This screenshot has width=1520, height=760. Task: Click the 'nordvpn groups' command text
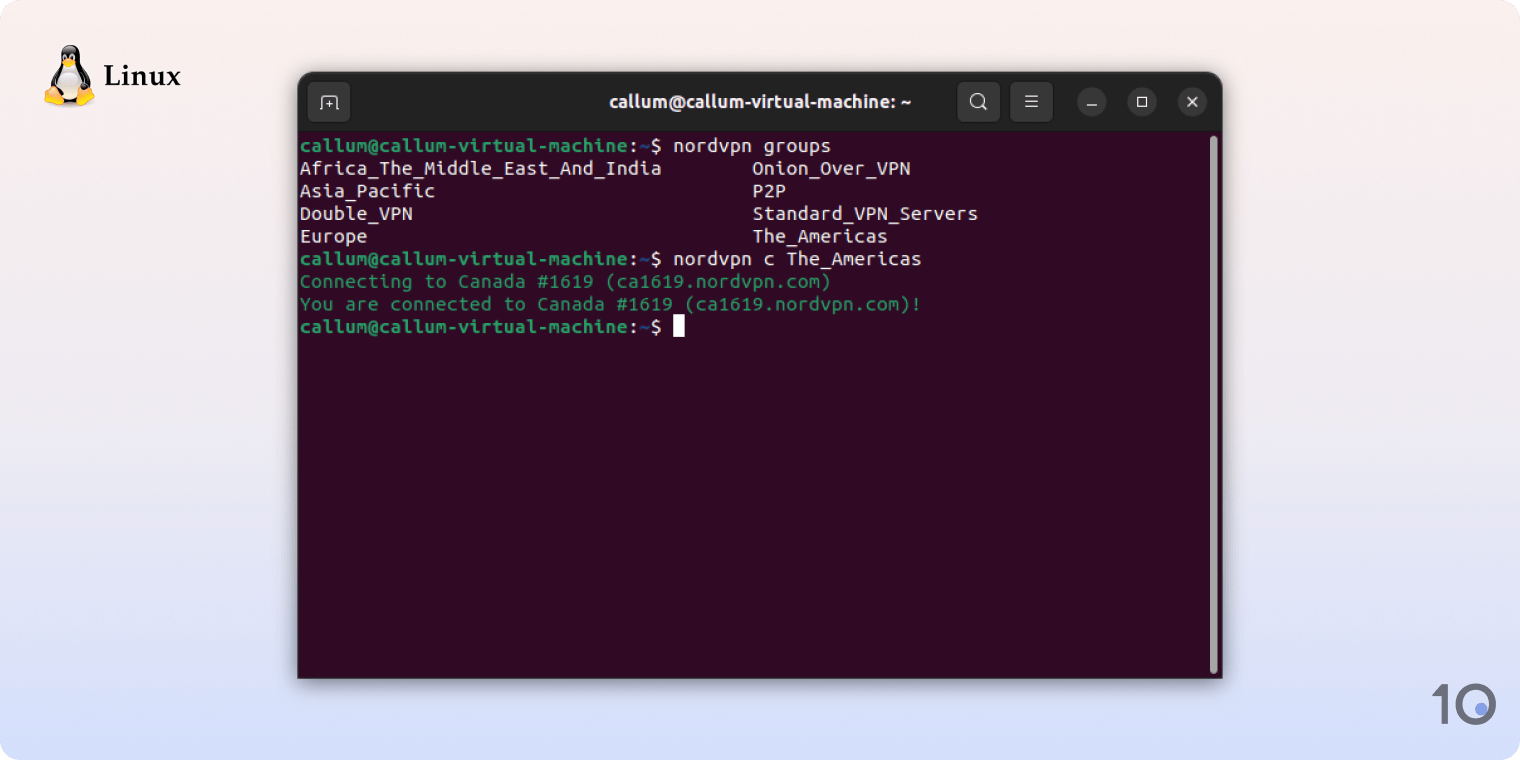[x=752, y=146]
